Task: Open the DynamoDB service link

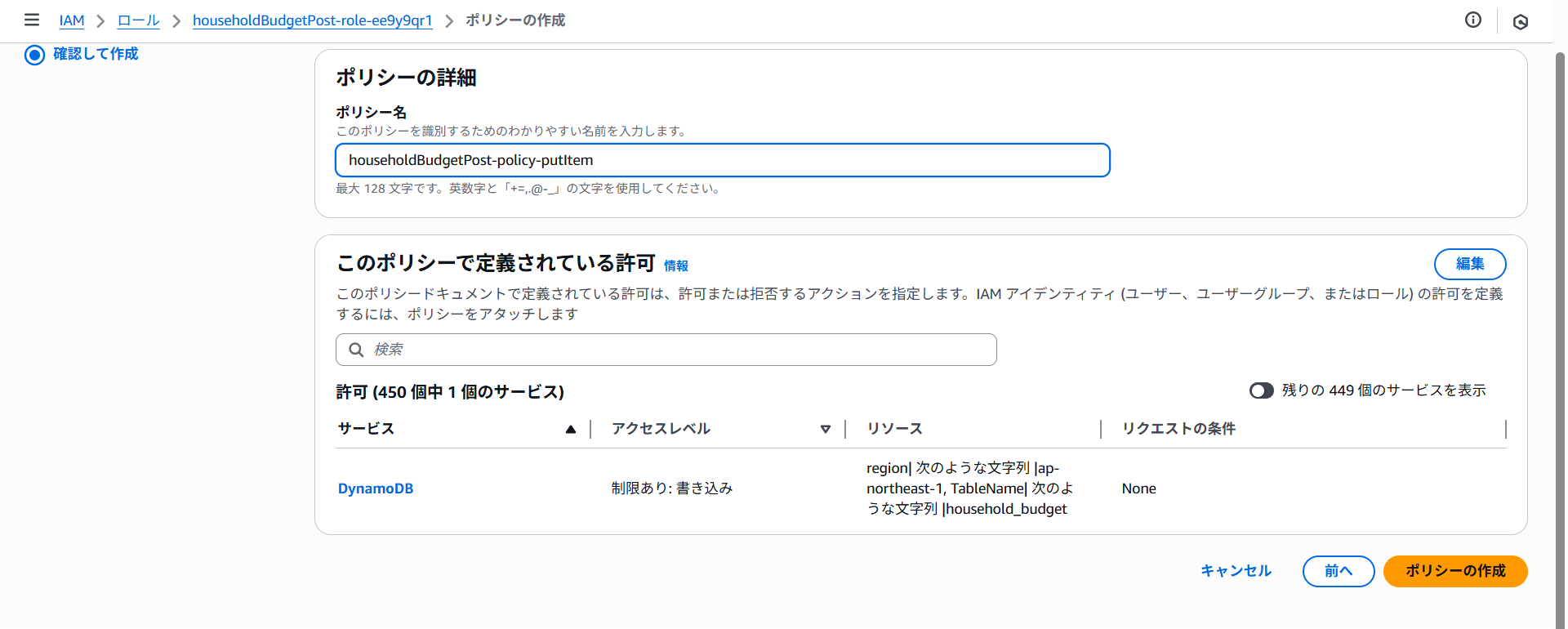Action: pyautogui.click(x=376, y=488)
